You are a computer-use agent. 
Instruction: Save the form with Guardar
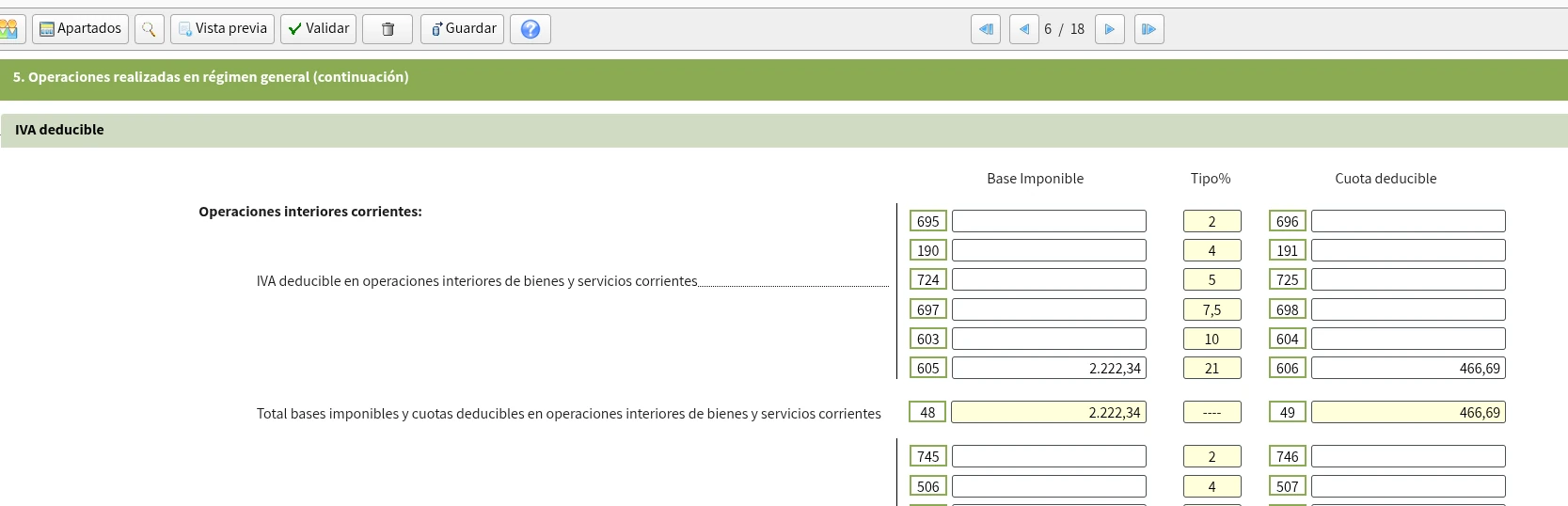(x=462, y=29)
